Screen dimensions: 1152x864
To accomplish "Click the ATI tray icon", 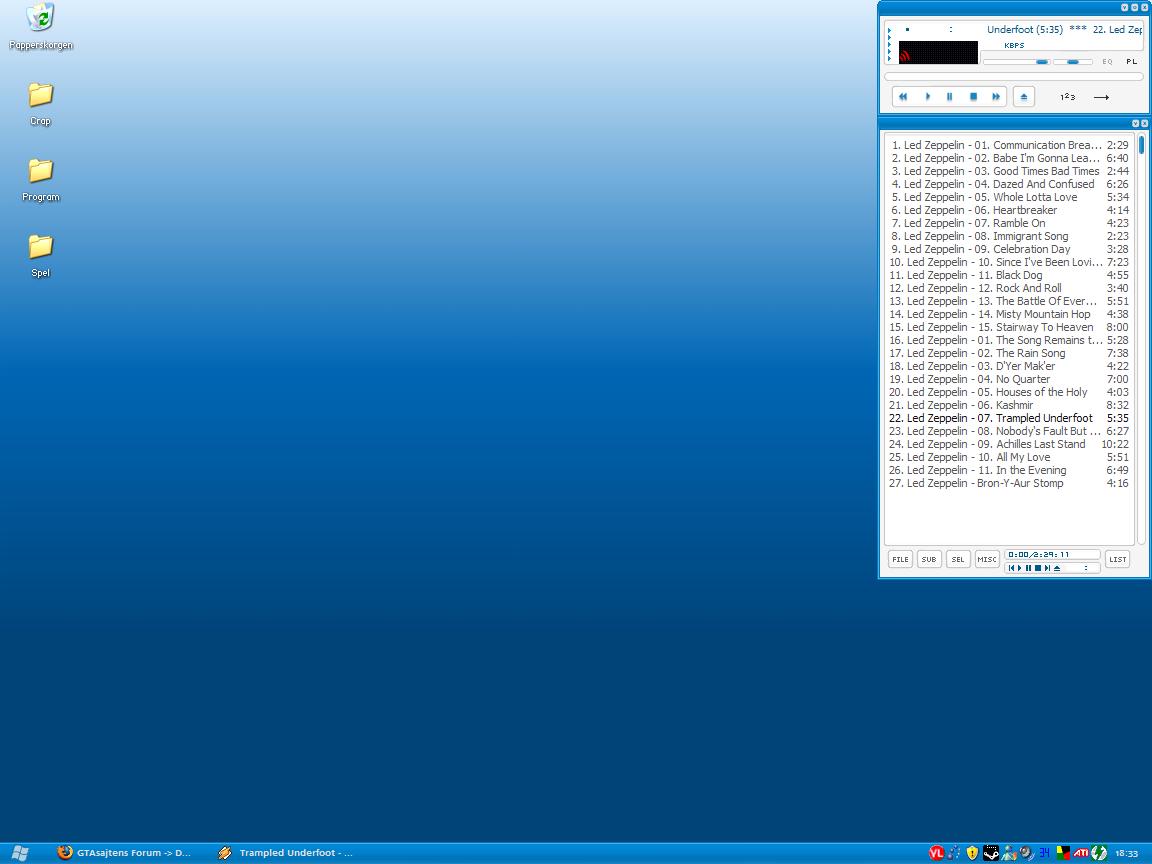I will 1081,853.
